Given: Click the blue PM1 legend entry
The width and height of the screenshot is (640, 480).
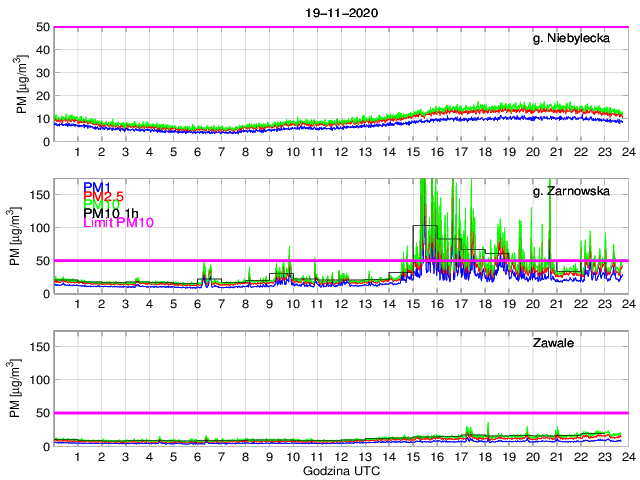Looking at the screenshot, I should click(97, 187).
